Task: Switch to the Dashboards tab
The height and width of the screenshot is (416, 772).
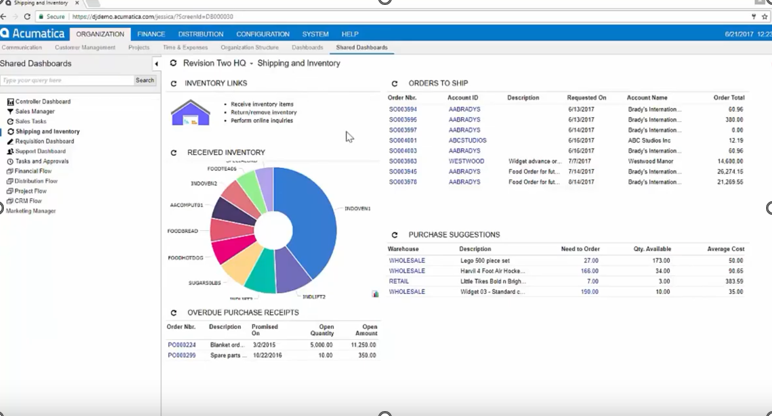Action: (x=308, y=47)
